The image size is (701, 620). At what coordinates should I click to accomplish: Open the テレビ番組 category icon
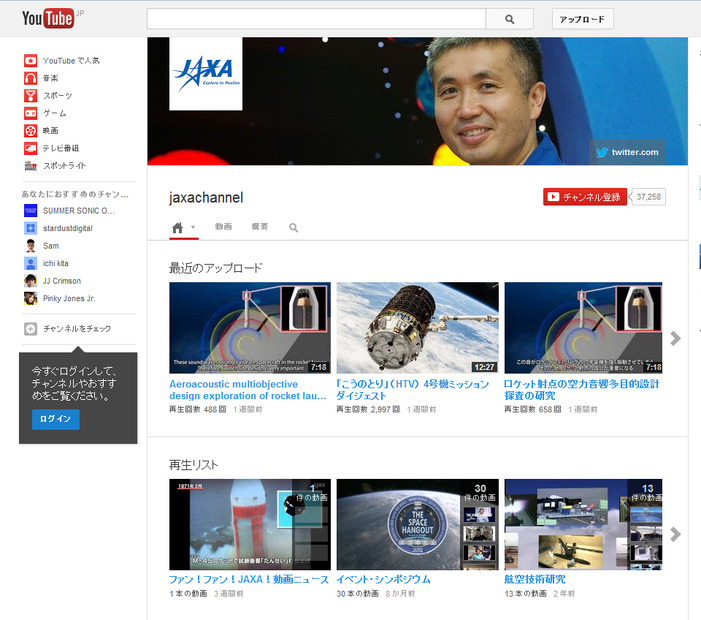[x=30, y=148]
